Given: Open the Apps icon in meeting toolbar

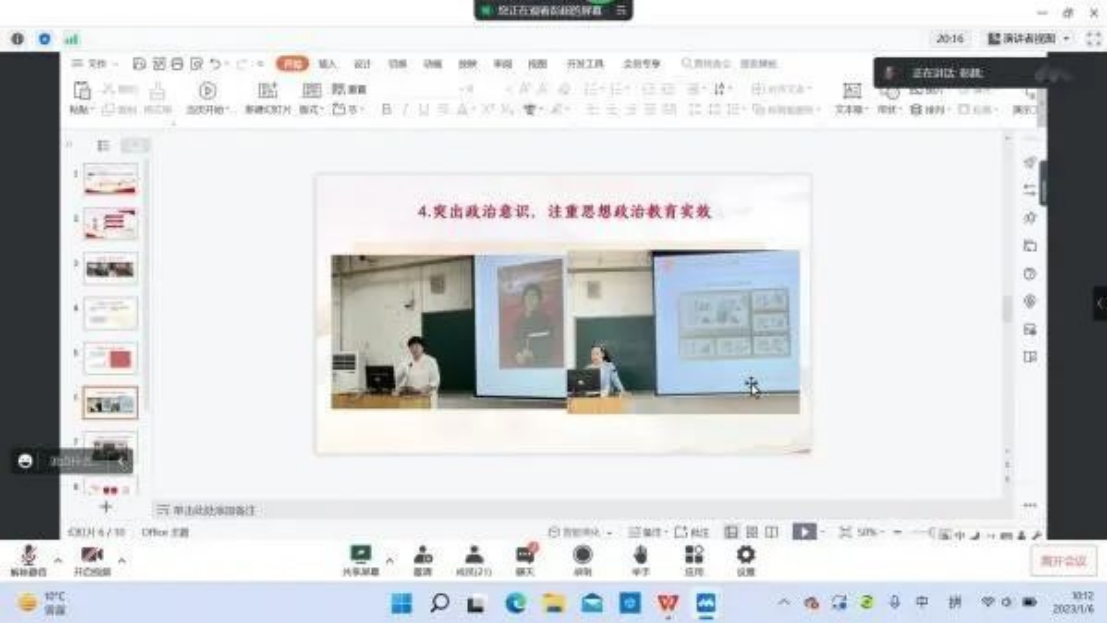Looking at the screenshot, I should (694, 558).
